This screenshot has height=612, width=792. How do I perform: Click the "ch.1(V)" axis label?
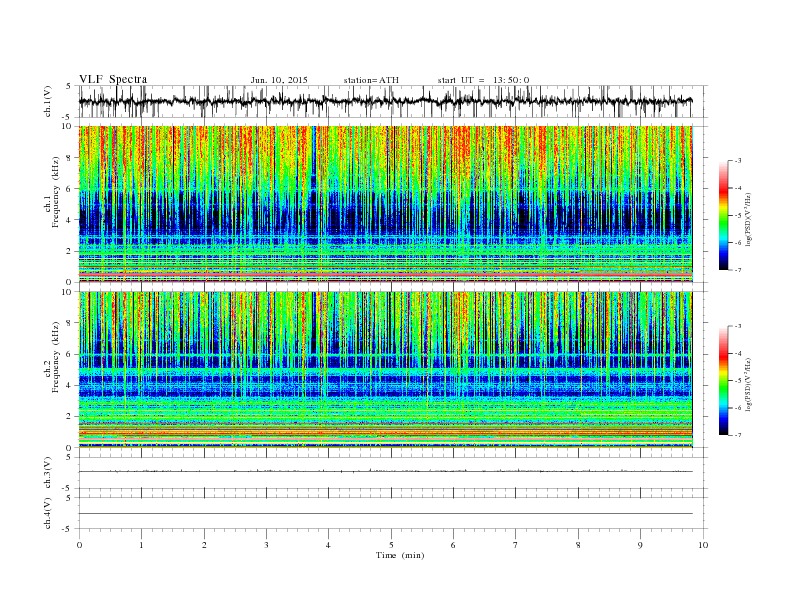coord(48,101)
